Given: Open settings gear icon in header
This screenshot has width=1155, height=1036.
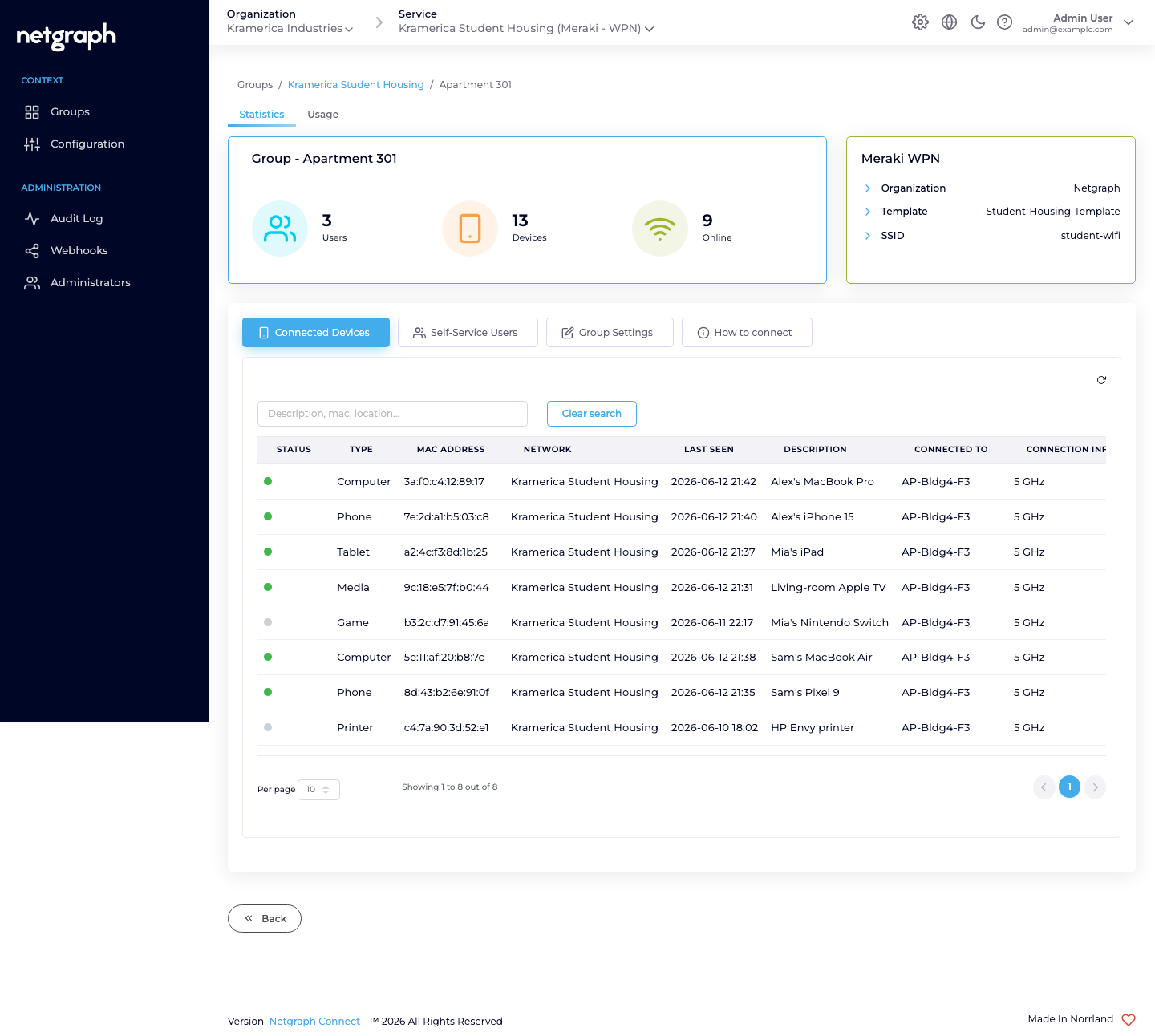Looking at the screenshot, I should [x=920, y=22].
